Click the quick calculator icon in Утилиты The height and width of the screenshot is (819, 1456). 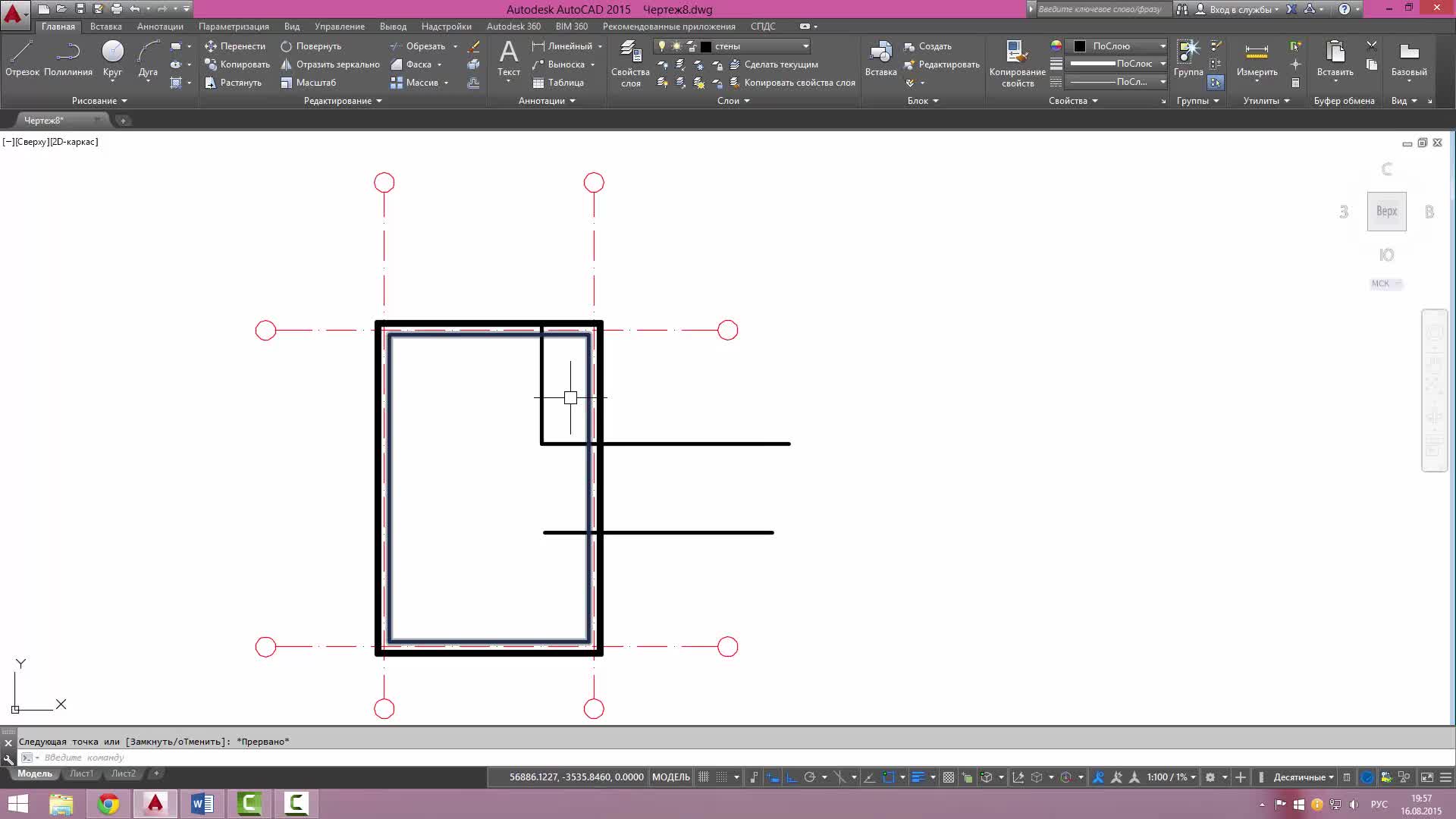pyautogui.click(x=1295, y=83)
